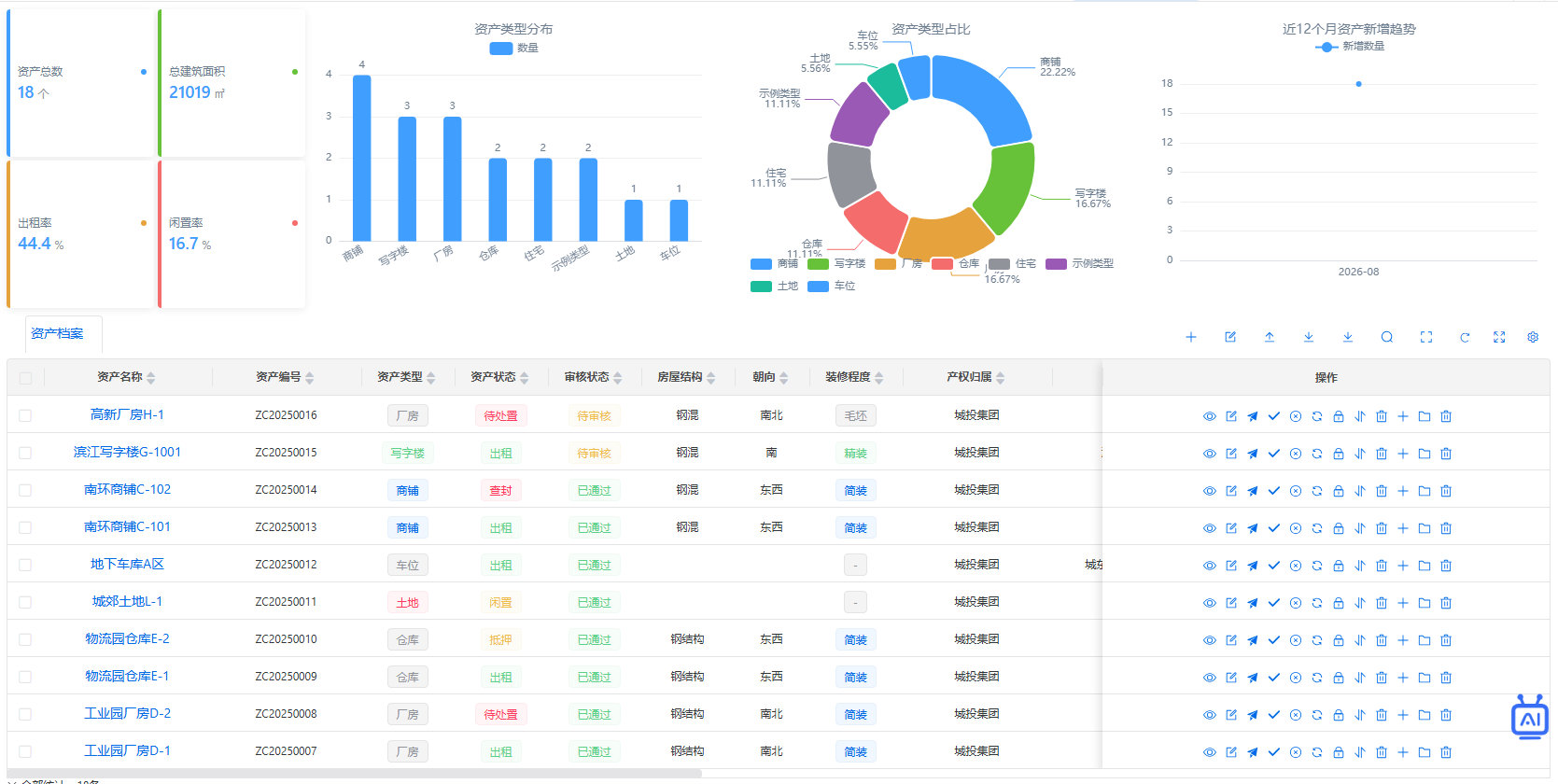Image resolution: width=1558 pixels, height=784 pixels.
Task: Click plus icon in 工业园厂房D-2 row
Action: [1403, 715]
